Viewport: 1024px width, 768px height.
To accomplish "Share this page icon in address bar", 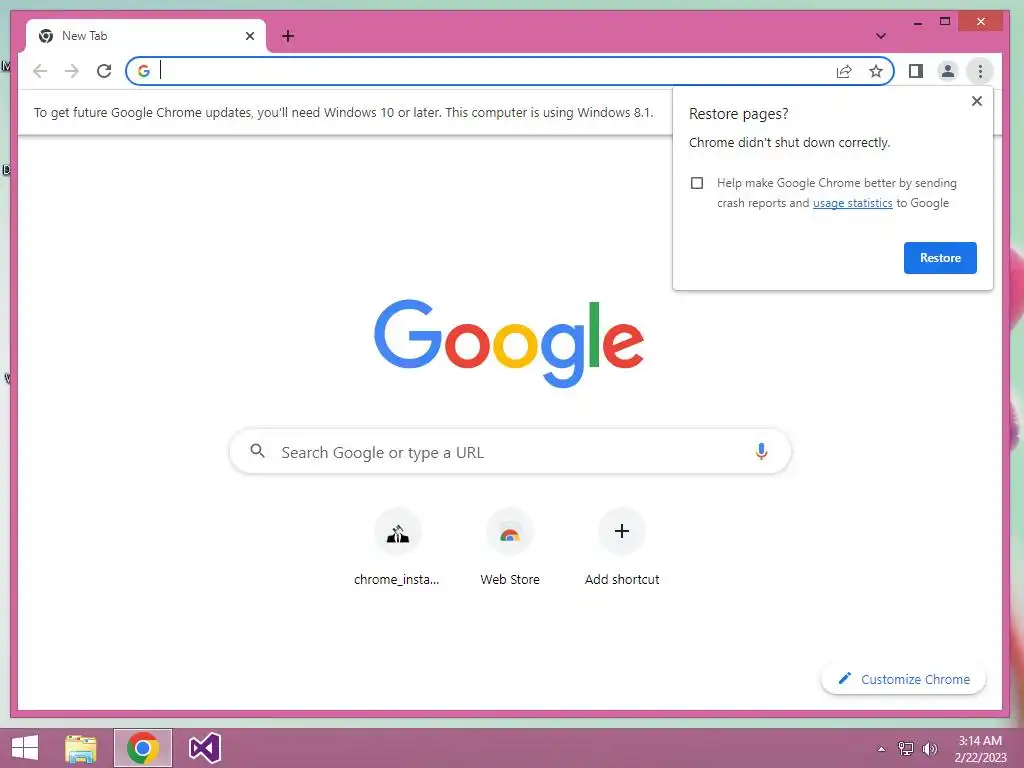I will coord(844,71).
